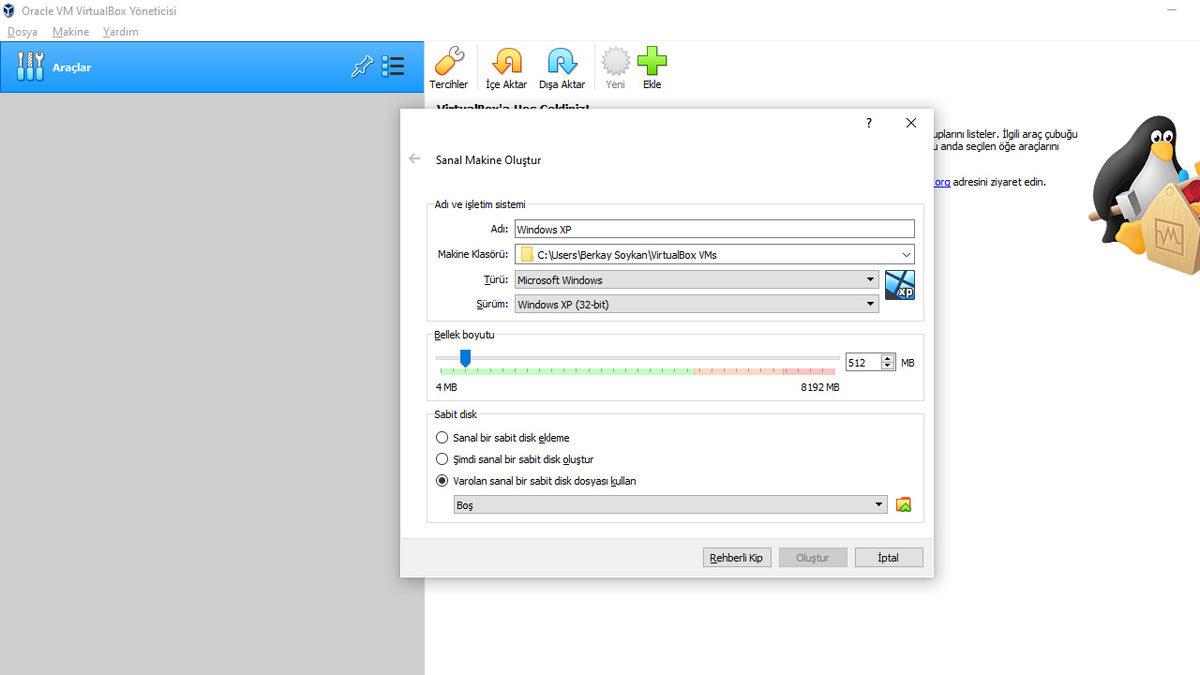
Task: Click the İçe Aktar import icon
Action: point(506,65)
